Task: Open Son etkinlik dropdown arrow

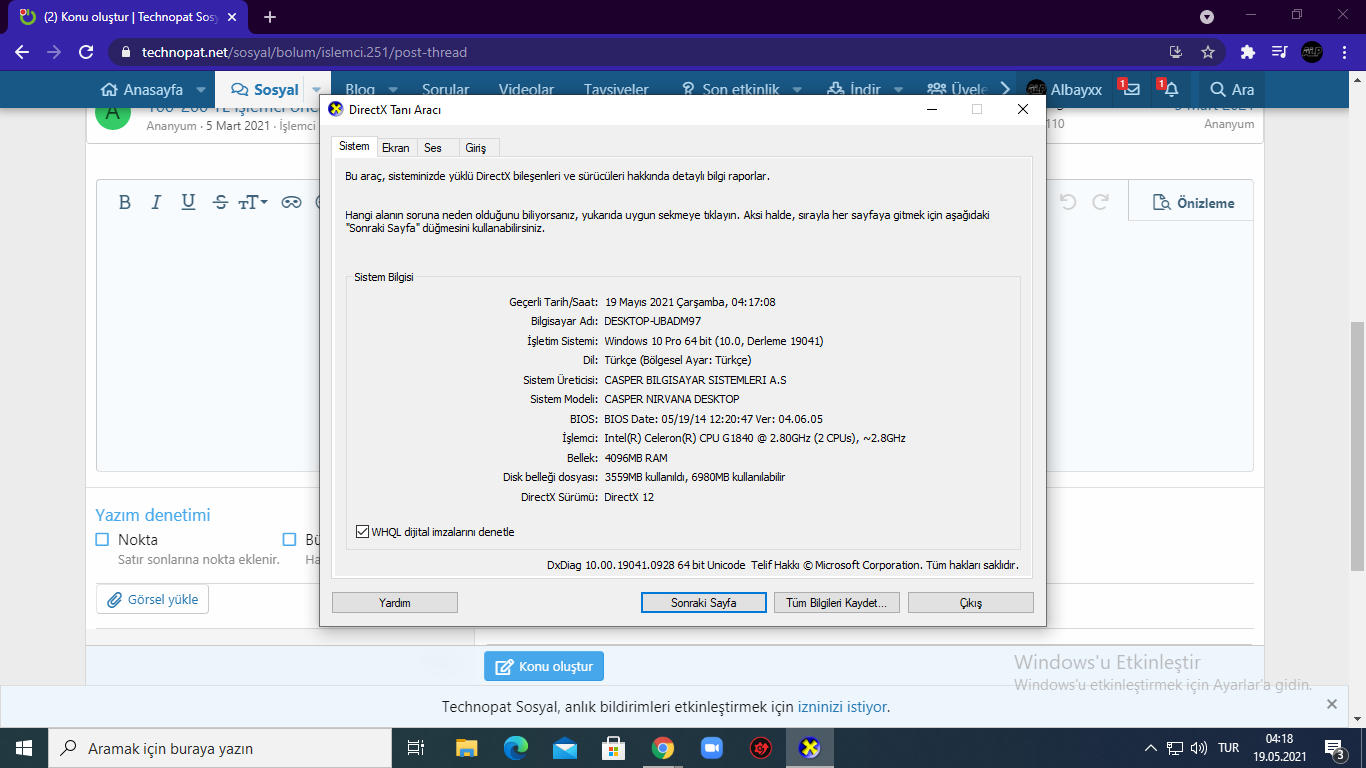Action: coord(797,89)
